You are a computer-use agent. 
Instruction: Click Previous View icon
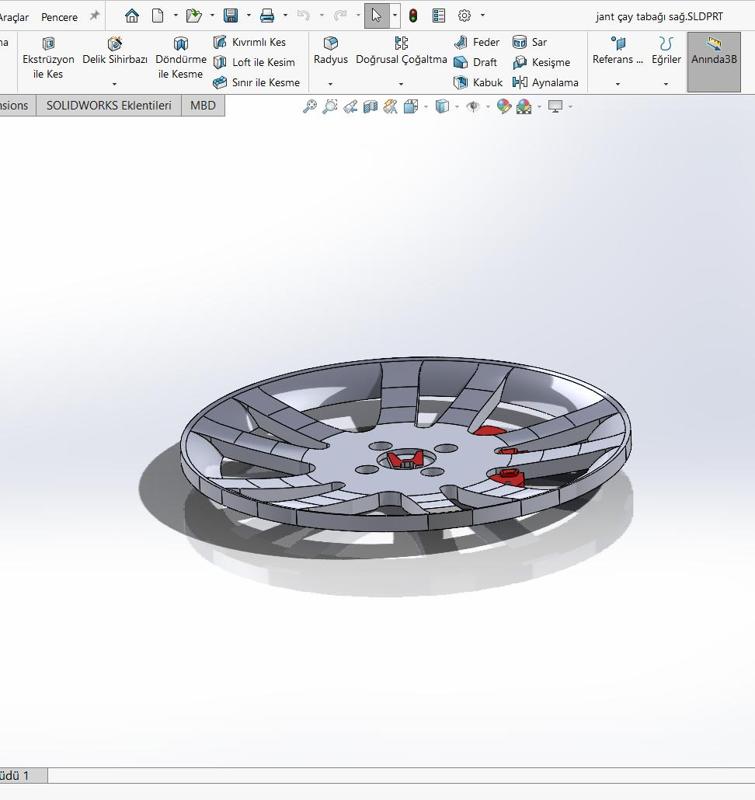[350, 106]
